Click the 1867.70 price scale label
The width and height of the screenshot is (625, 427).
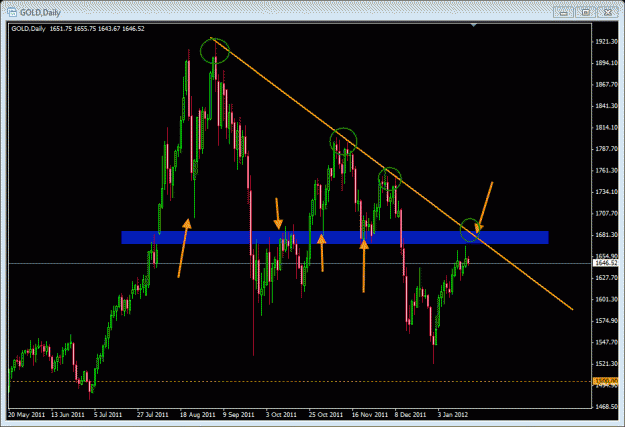click(x=606, y=85)
